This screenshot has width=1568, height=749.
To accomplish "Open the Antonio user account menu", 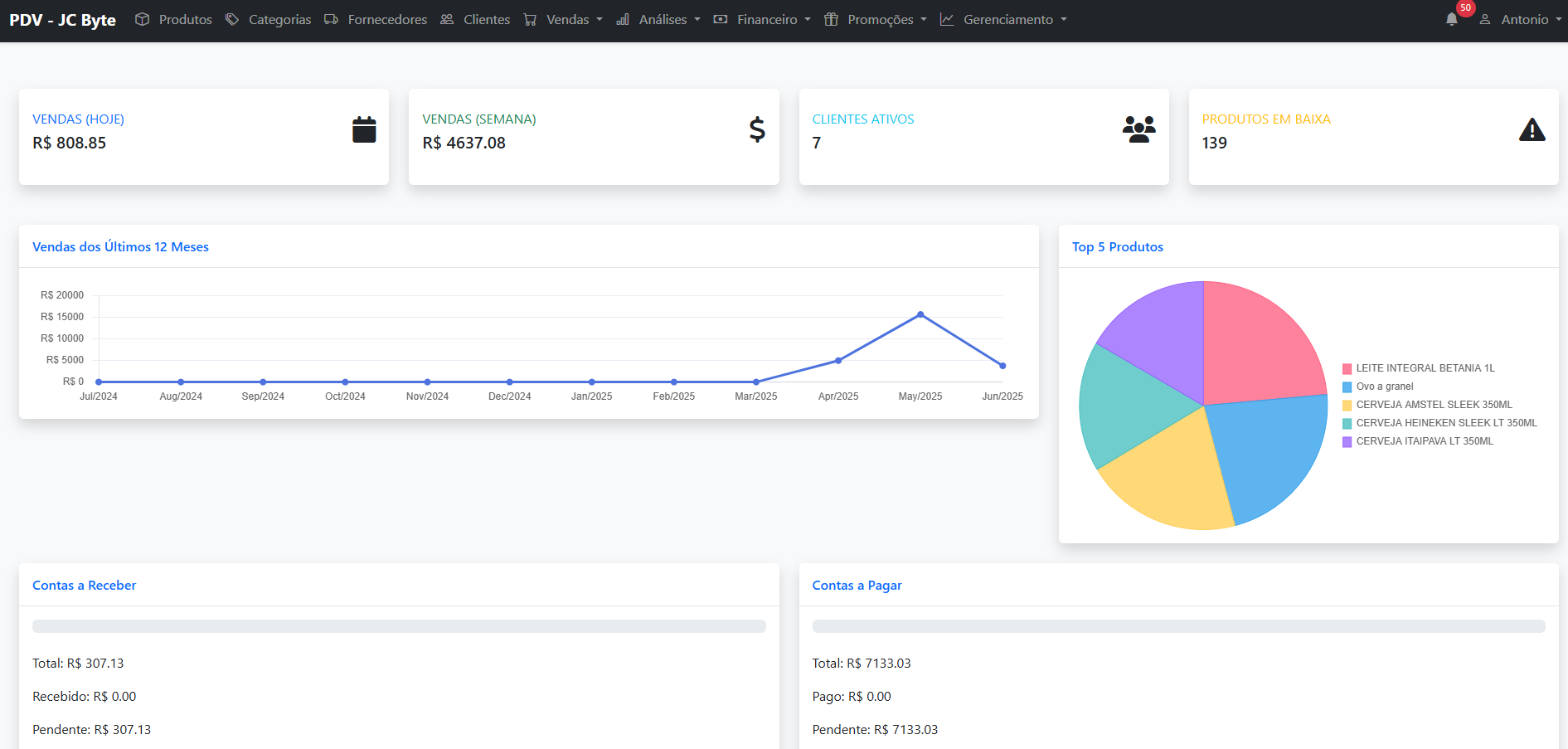I will [x=1524, y=19].
